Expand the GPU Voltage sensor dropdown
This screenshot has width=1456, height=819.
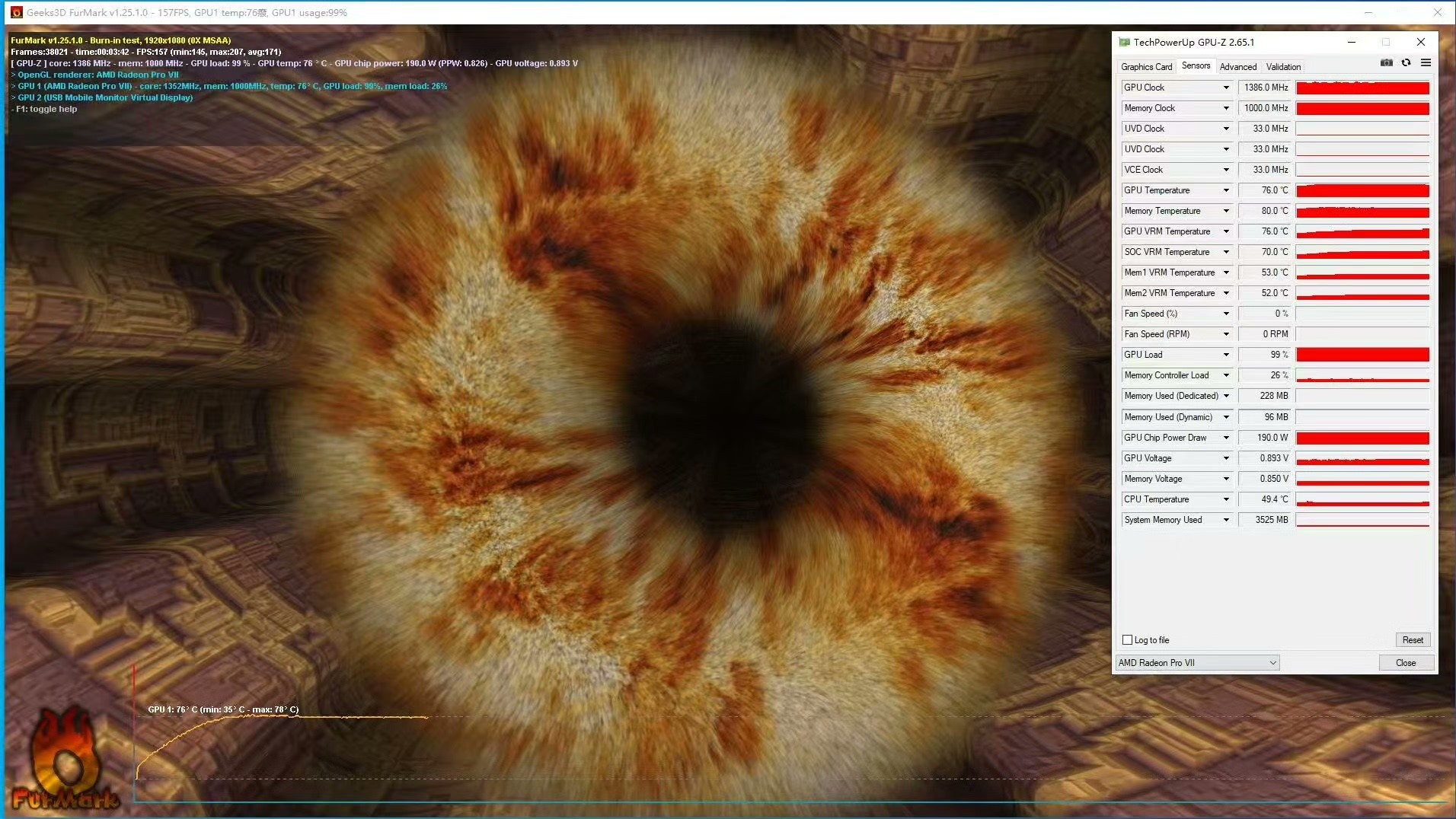[1226, 458]
